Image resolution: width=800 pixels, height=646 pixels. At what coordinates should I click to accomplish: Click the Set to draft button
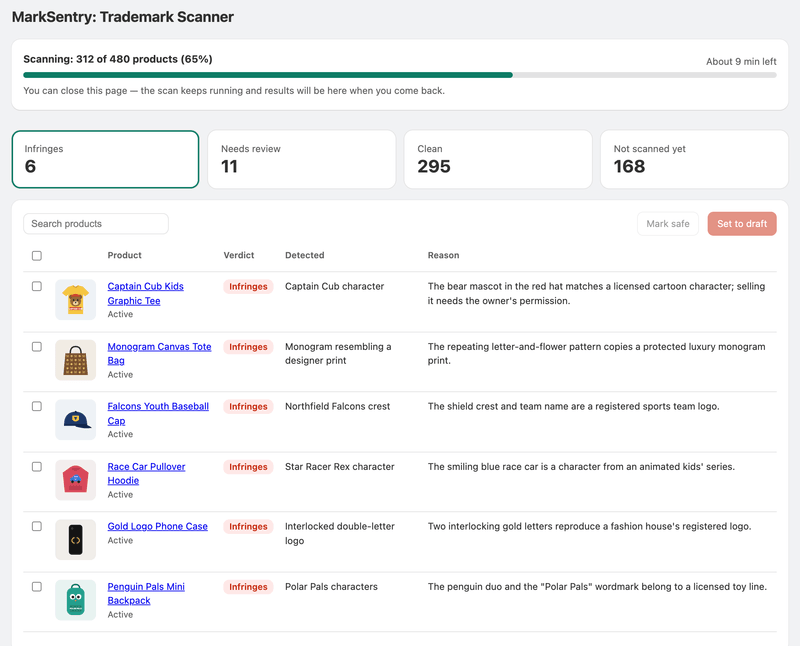click(742, 223)
